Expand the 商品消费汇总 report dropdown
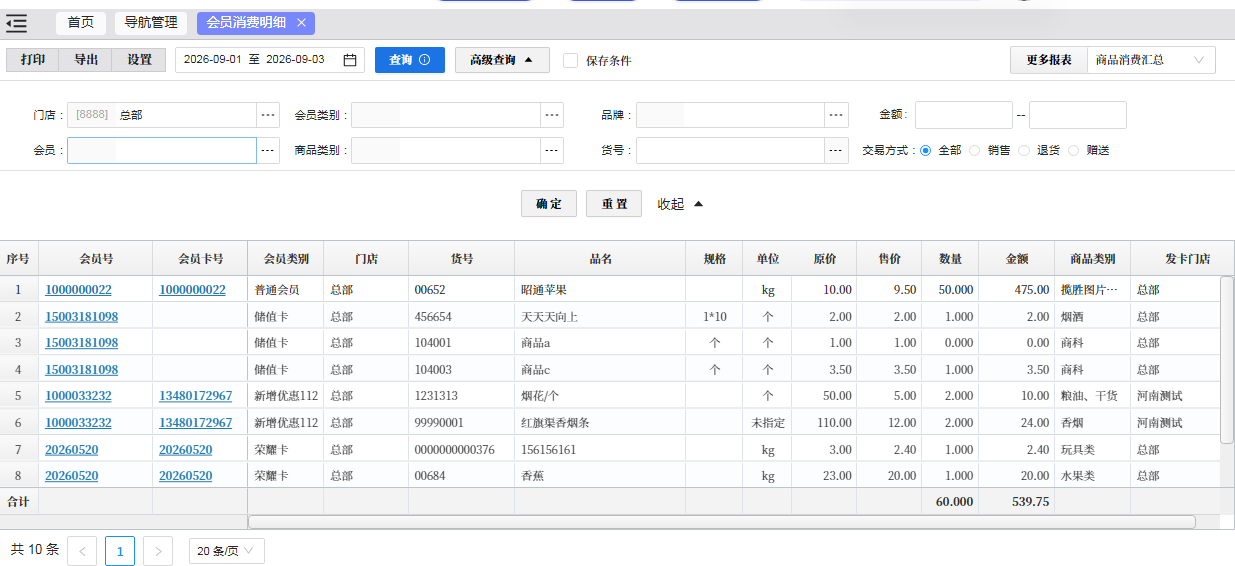Screen dimensions: 1235x566 pos(1150,60)
